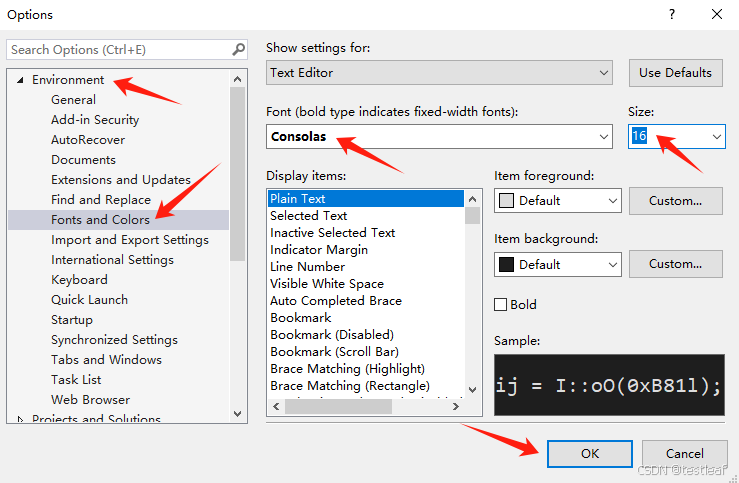Select Brace Matching (Rectangle) item
The image size is (739, 483).
(x=350, y=385)
